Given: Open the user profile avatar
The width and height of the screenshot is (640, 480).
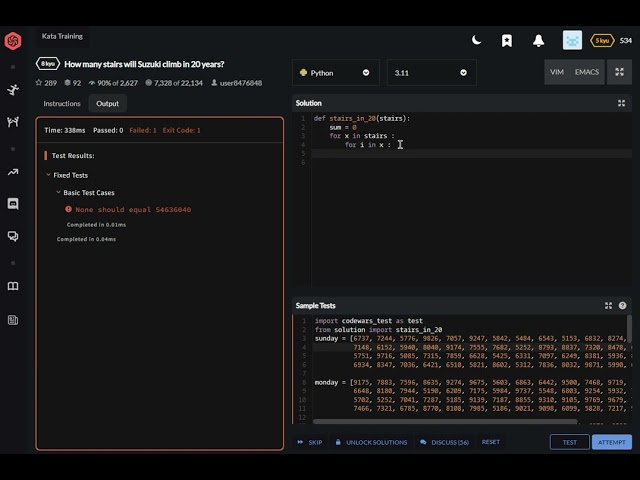Looking at the screenshot, I should 572,40.
